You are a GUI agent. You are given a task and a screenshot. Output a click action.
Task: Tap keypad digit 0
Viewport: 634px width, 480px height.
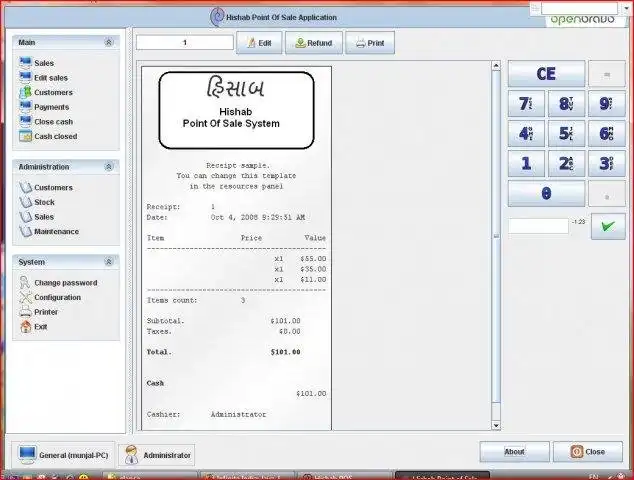point(546,193)
